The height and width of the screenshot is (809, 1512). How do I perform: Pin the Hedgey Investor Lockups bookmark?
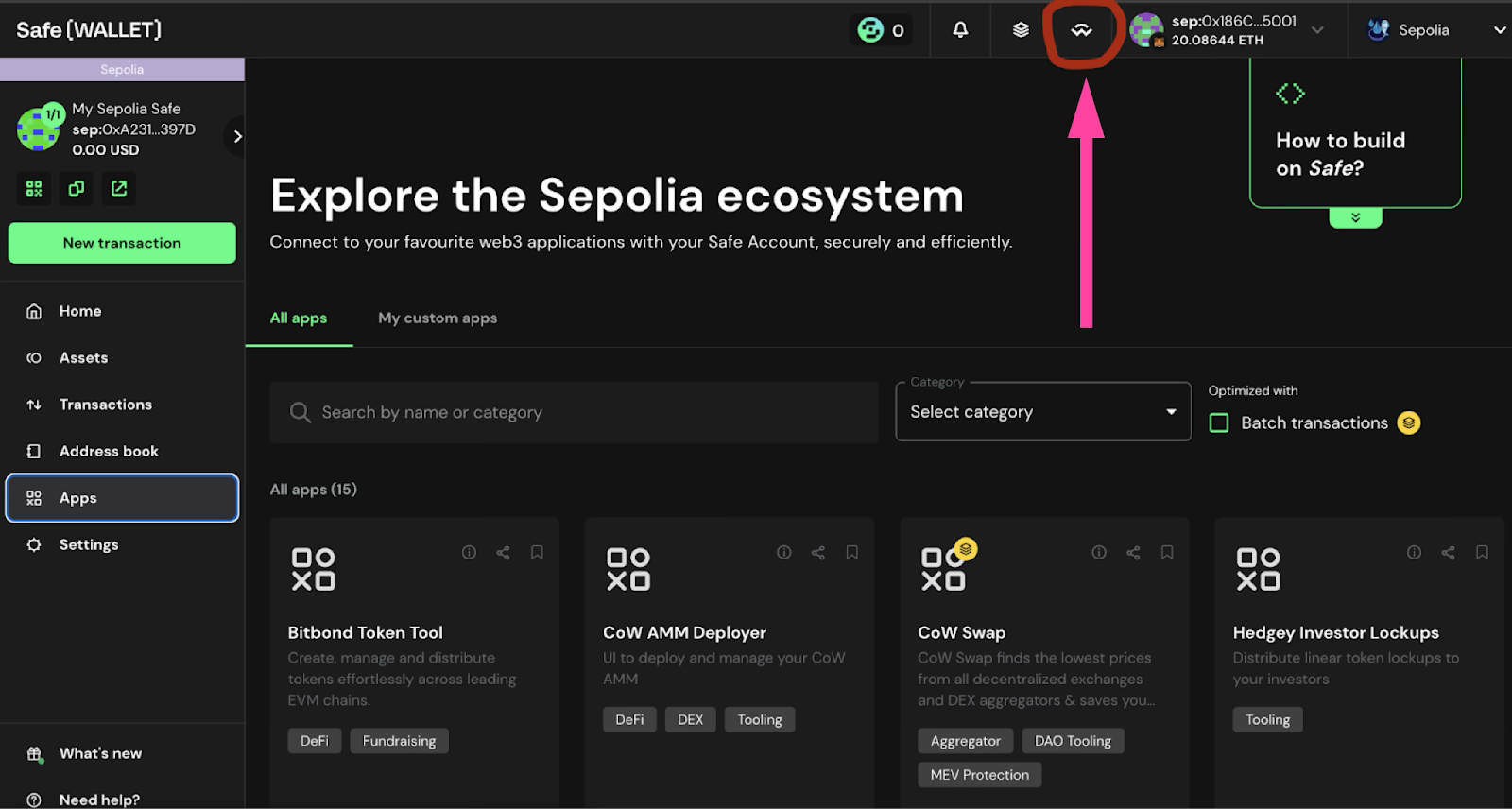click(1482, 553)
